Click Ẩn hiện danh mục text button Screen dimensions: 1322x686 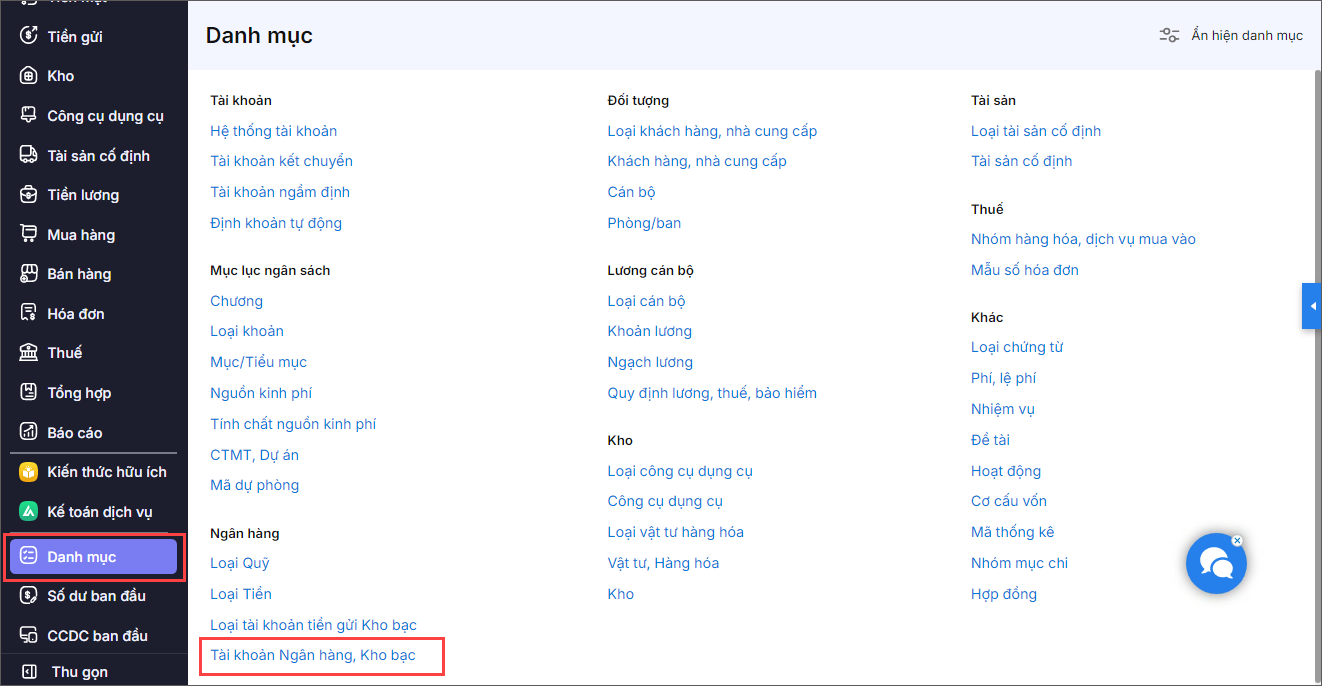(x=1247, y=35)
